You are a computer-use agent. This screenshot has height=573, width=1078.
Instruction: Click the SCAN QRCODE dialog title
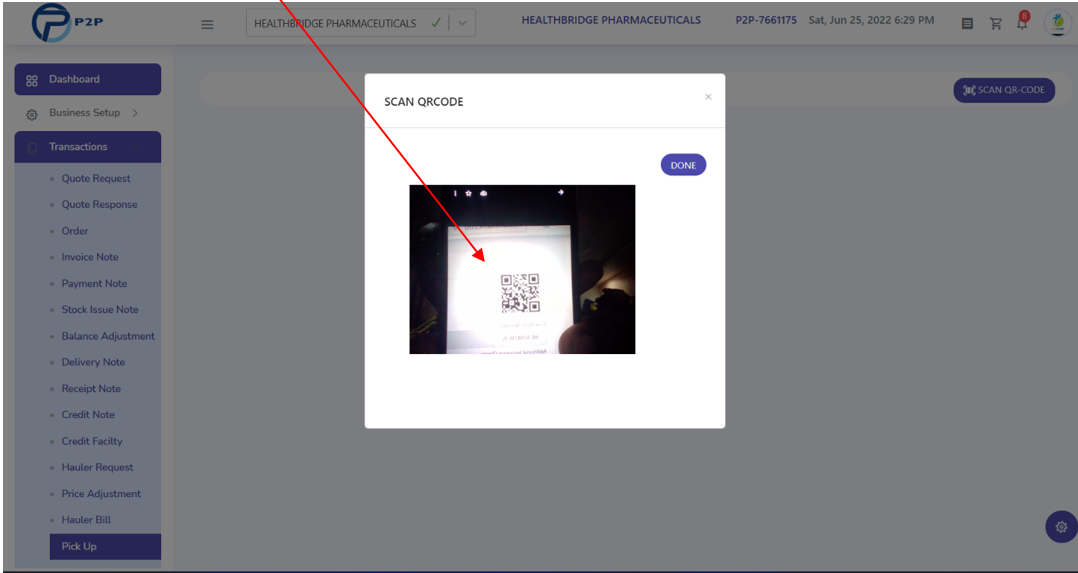(x=424, y=102)
